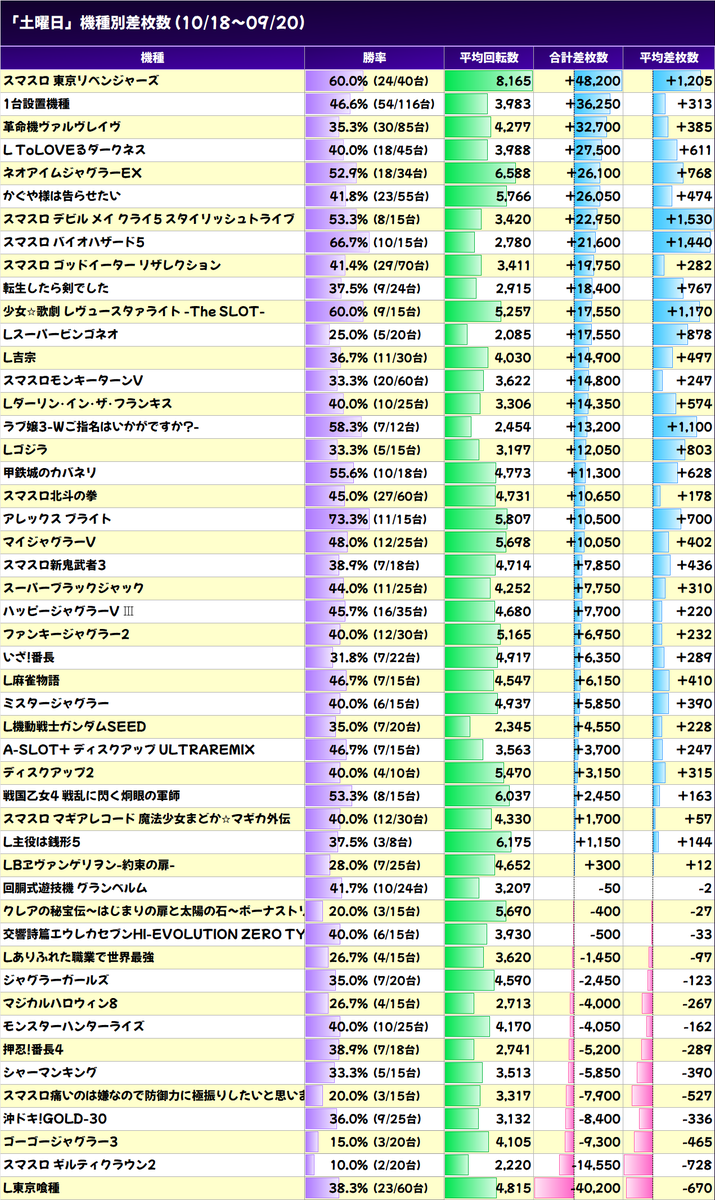Click アレックス ブライト machine name
The height and width of the screenshot is (1200, 715).
(57, 518)
